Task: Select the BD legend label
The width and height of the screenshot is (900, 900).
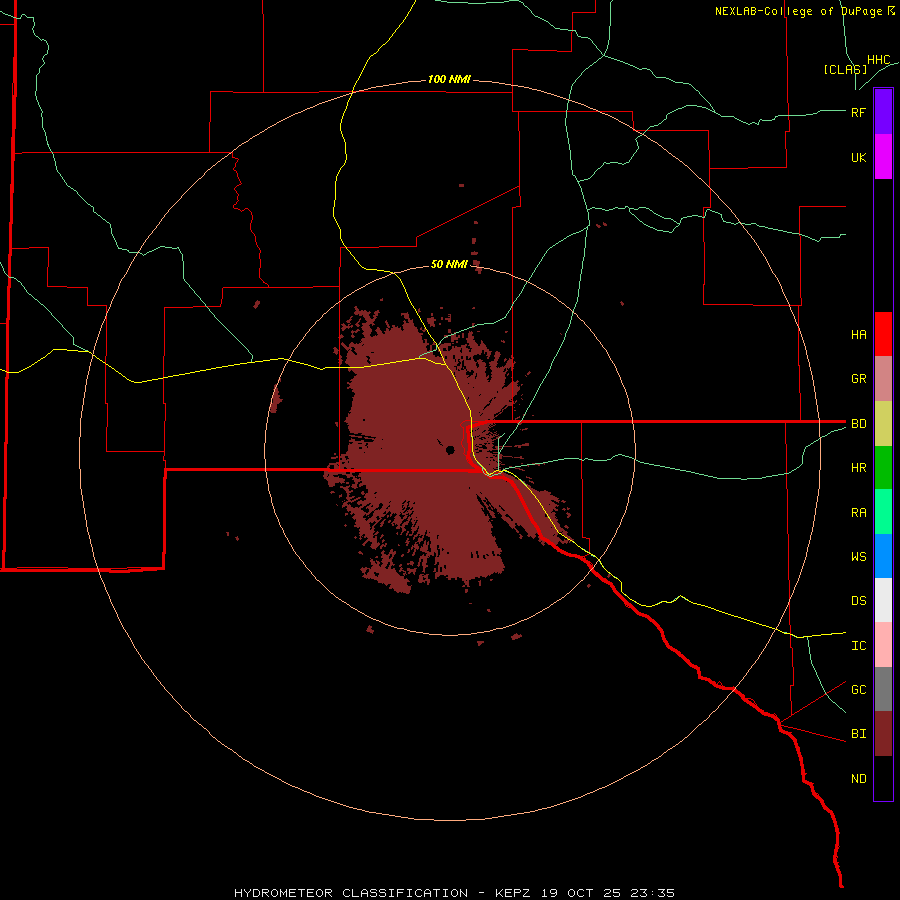Action: 858,424
